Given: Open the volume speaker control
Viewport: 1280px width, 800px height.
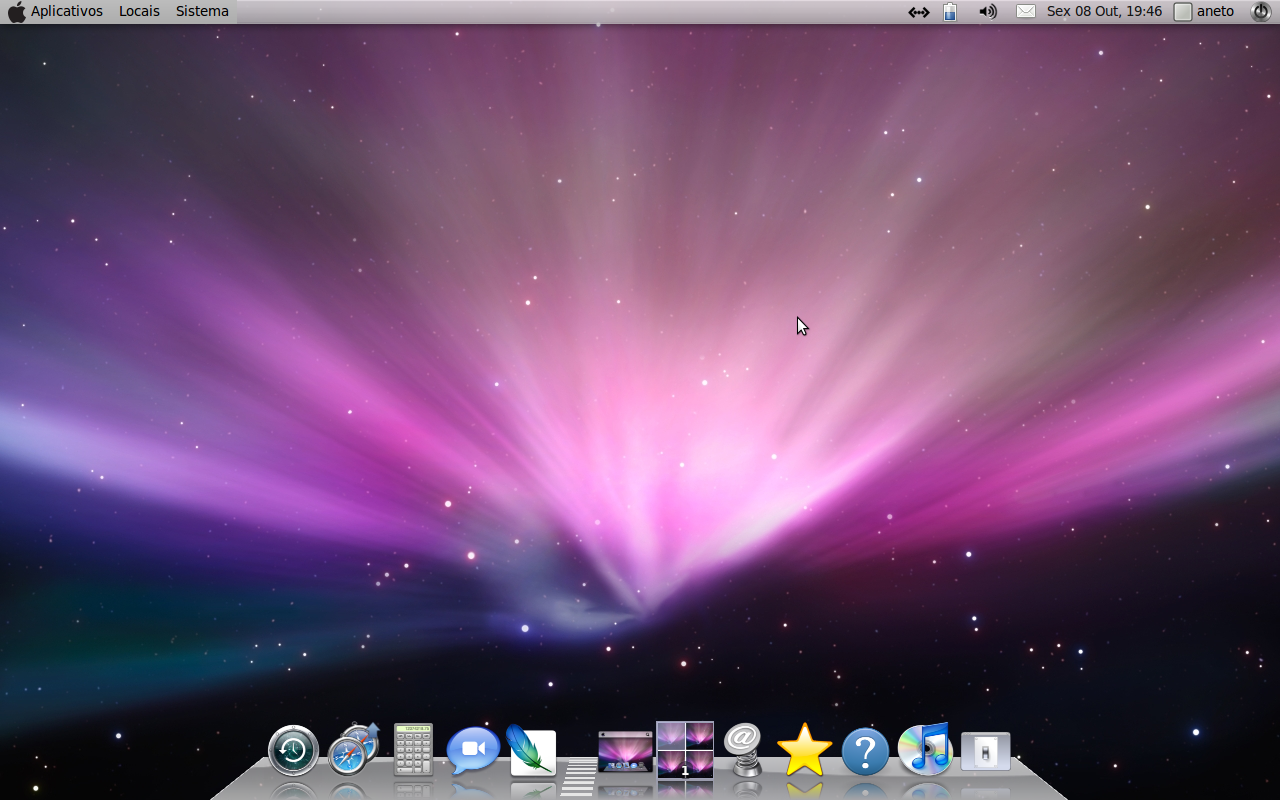Looking at the screenshot, I should point(988,11).
